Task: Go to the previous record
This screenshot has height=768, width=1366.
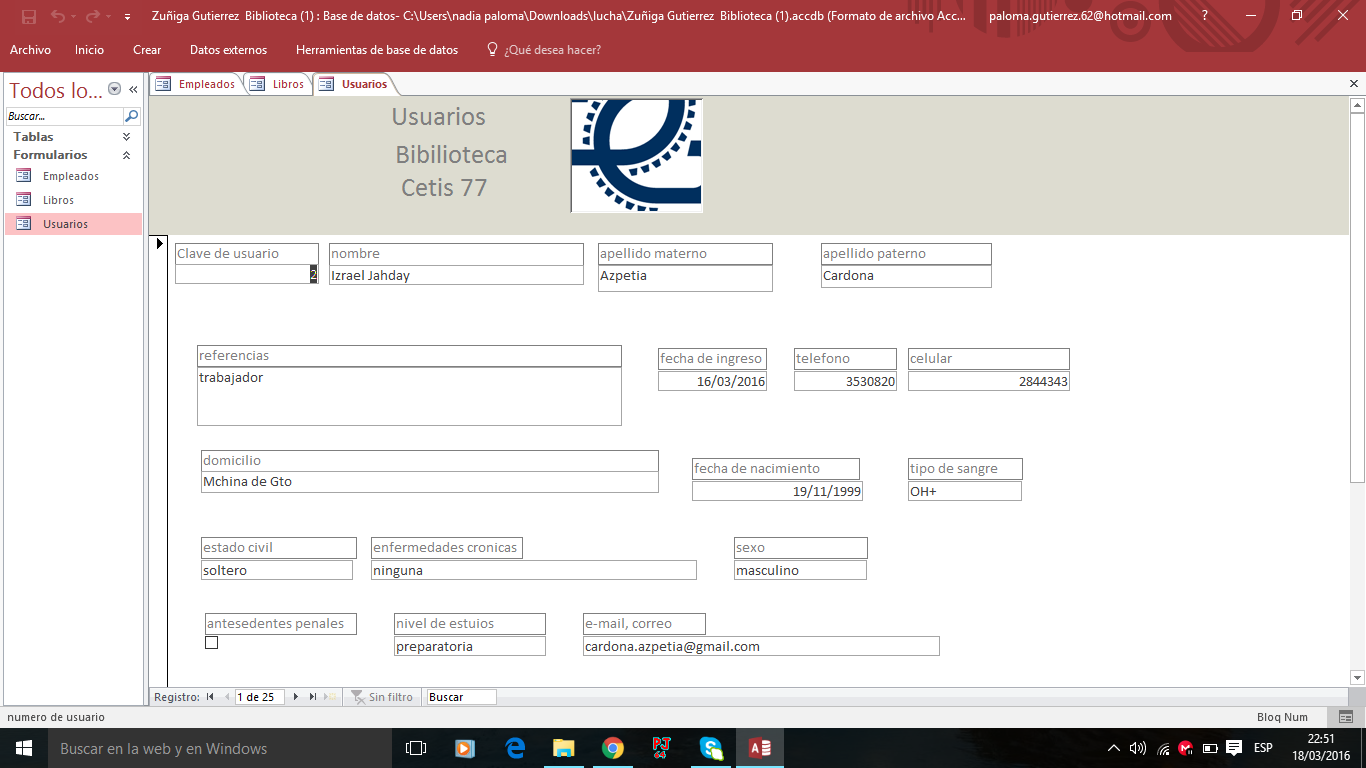Action: [227, 697]
